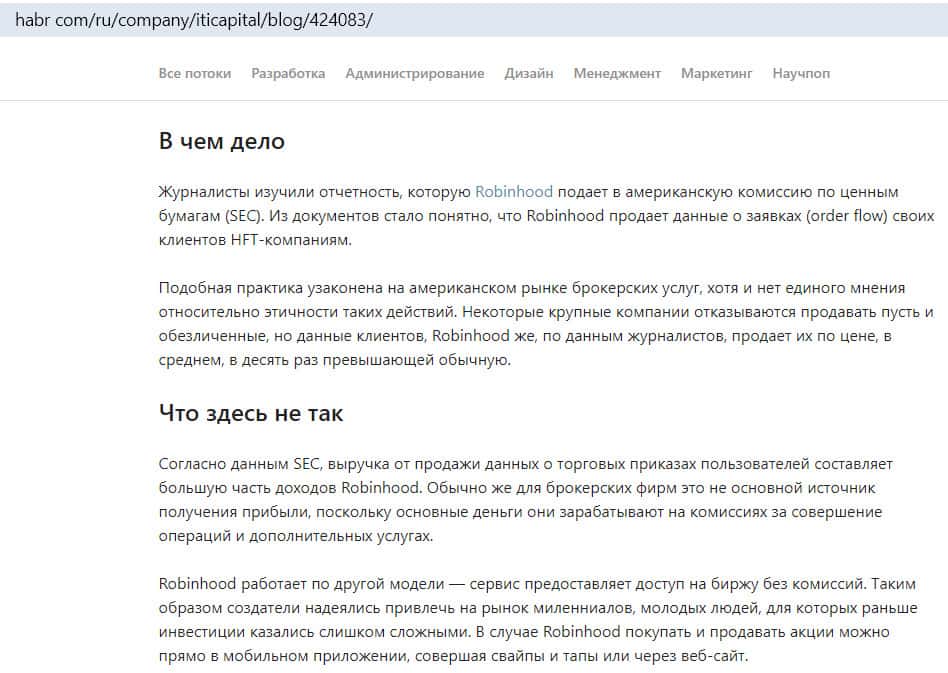Click the habr.com URL in the address bar

click(193, 20)
